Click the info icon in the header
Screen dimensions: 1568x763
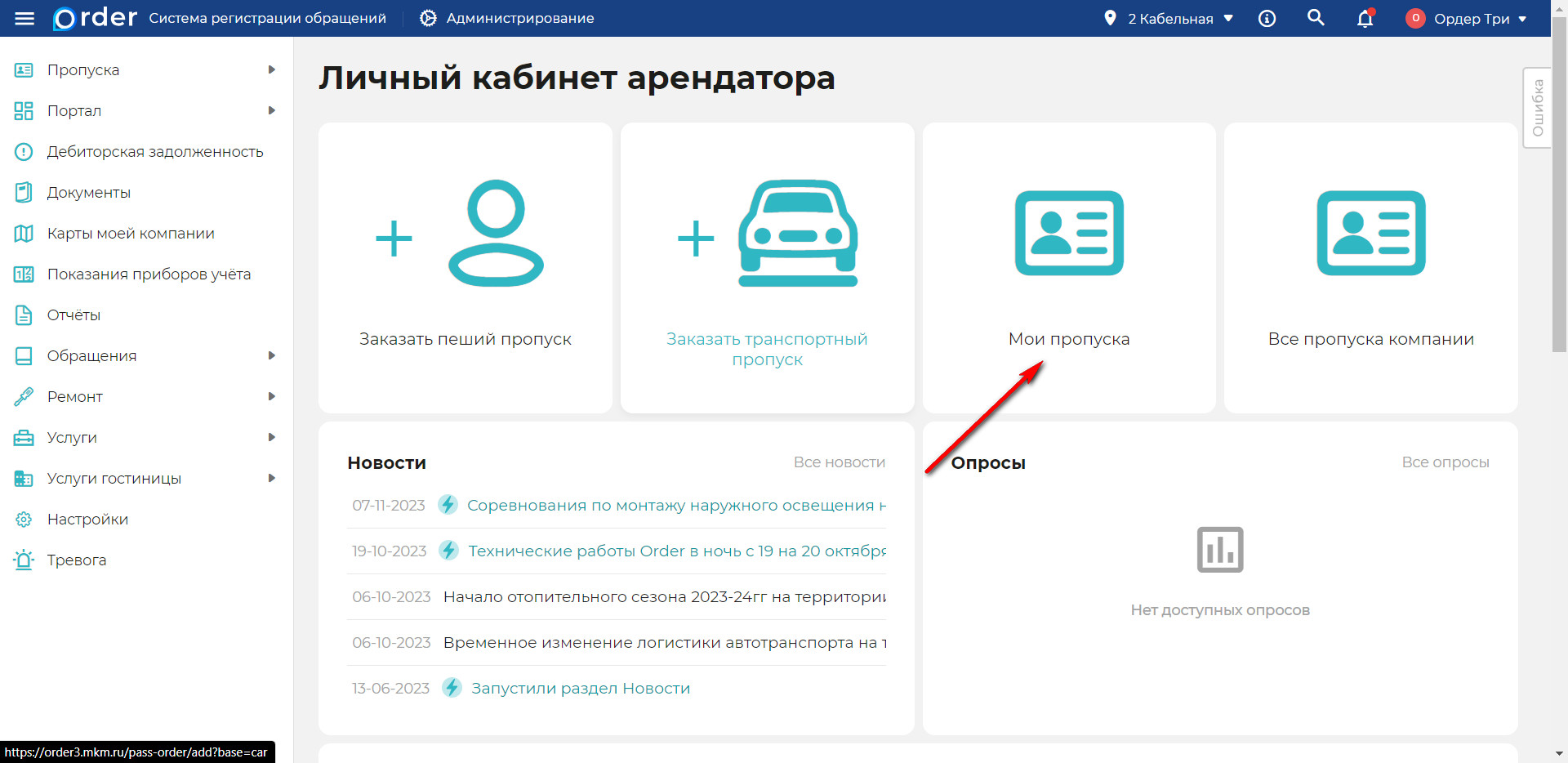[x=1267, y=18]
